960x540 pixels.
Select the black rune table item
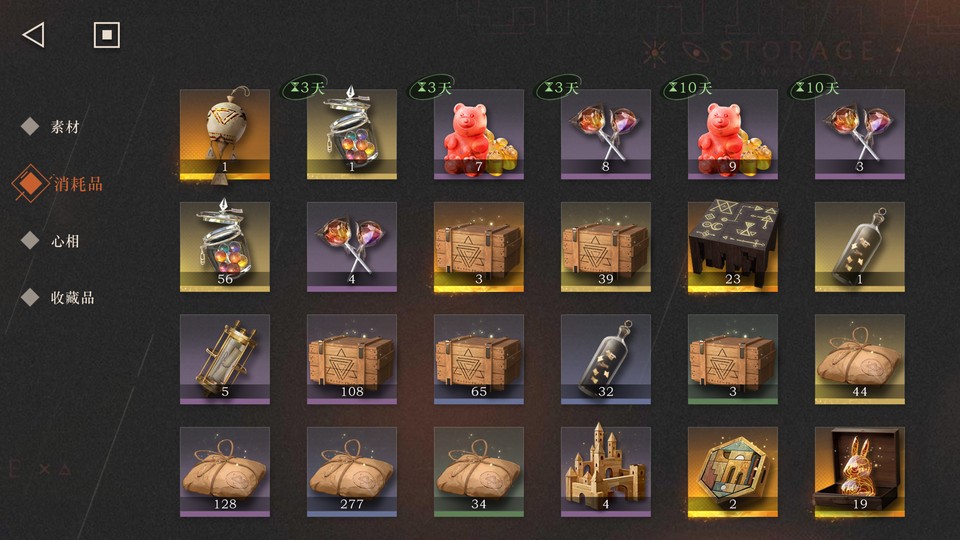tap(733, 247)
